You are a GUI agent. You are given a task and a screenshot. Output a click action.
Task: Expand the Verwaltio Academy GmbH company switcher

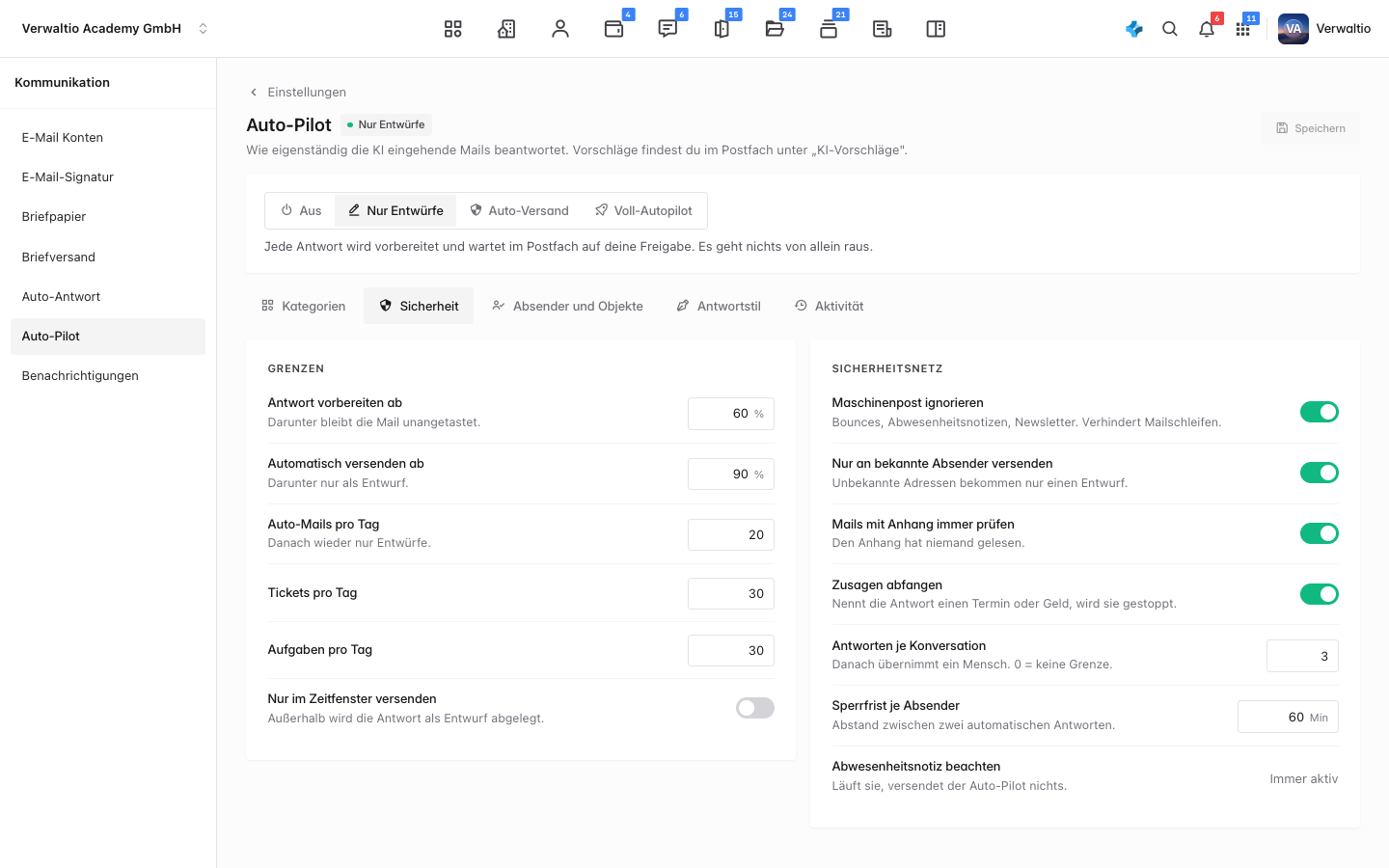pos(116,29)
